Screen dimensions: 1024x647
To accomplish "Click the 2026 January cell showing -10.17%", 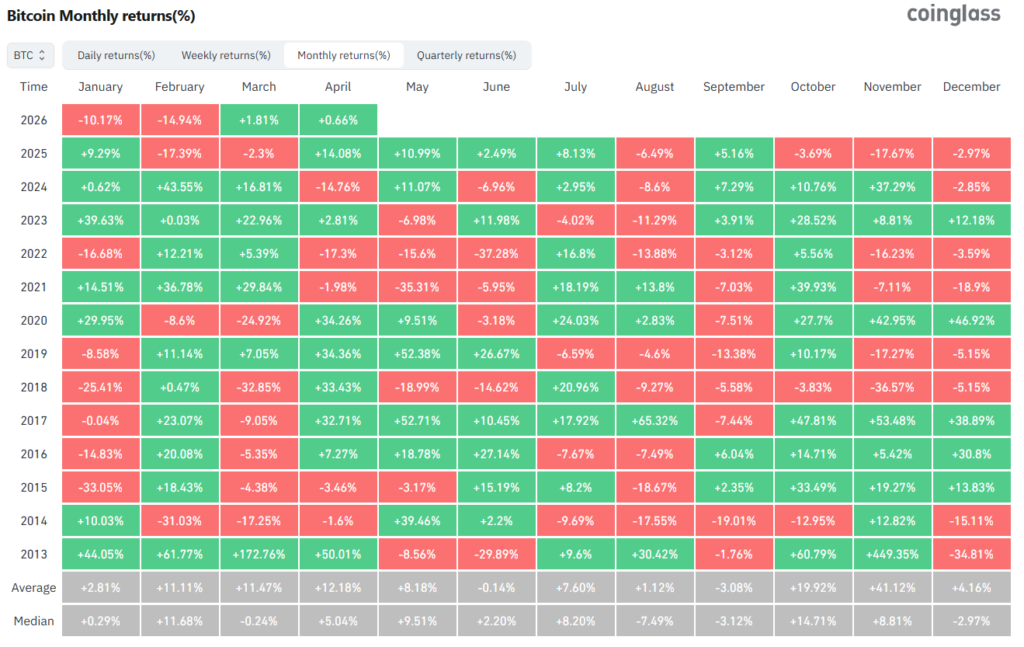I will point(100,120).
